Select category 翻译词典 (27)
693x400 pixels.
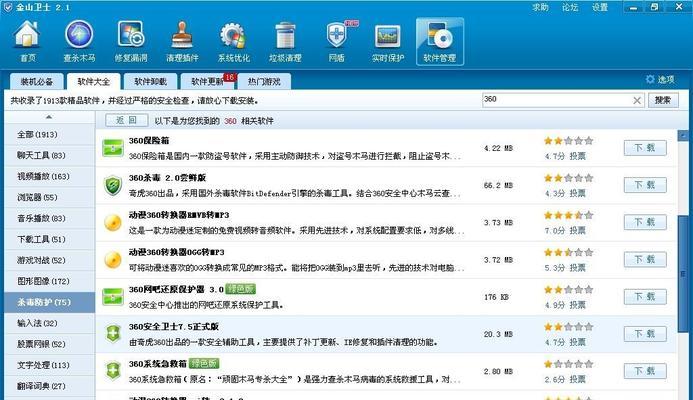tap(50, 386)
